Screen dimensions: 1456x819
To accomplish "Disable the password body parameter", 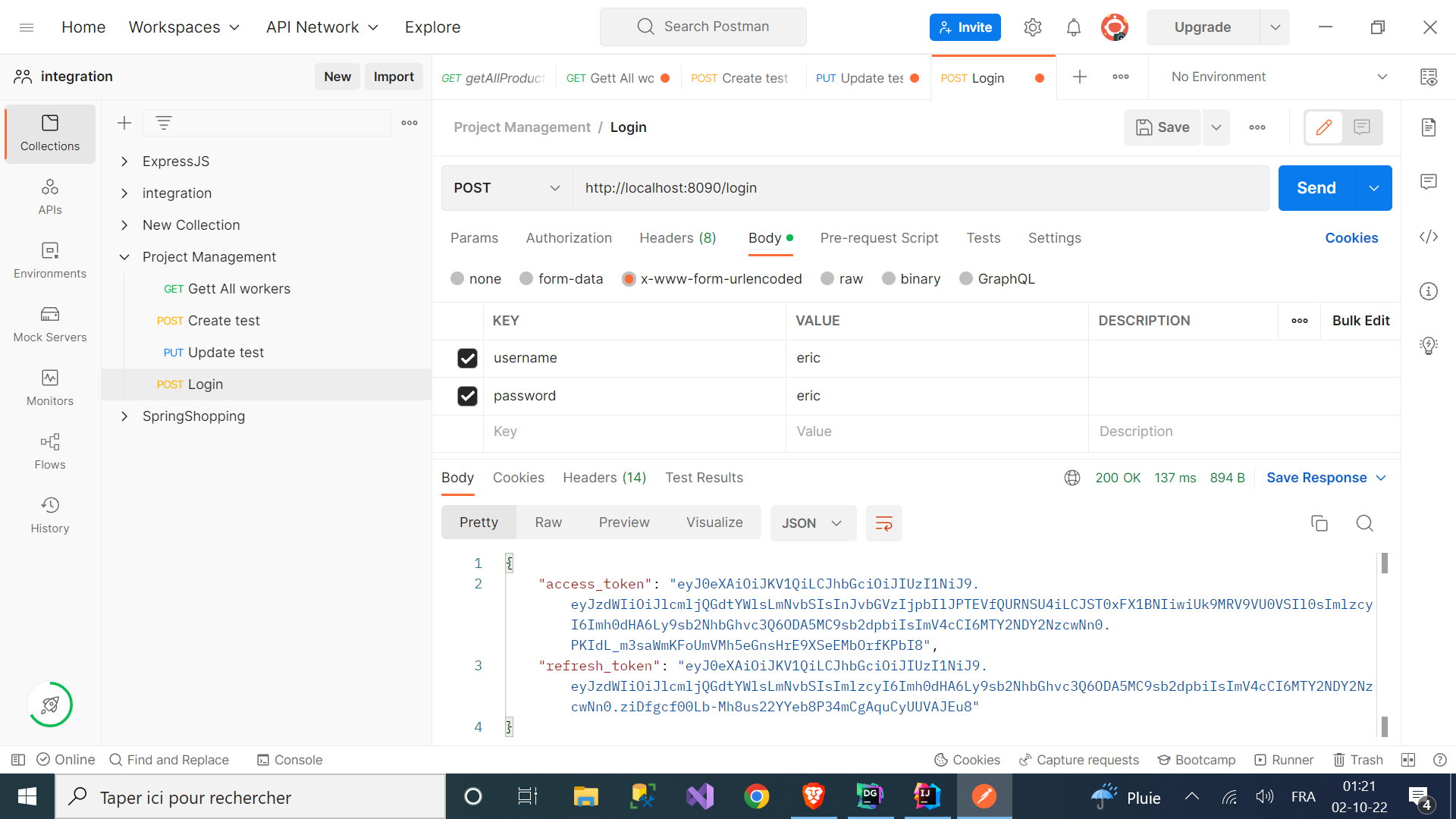I will 467,396.
